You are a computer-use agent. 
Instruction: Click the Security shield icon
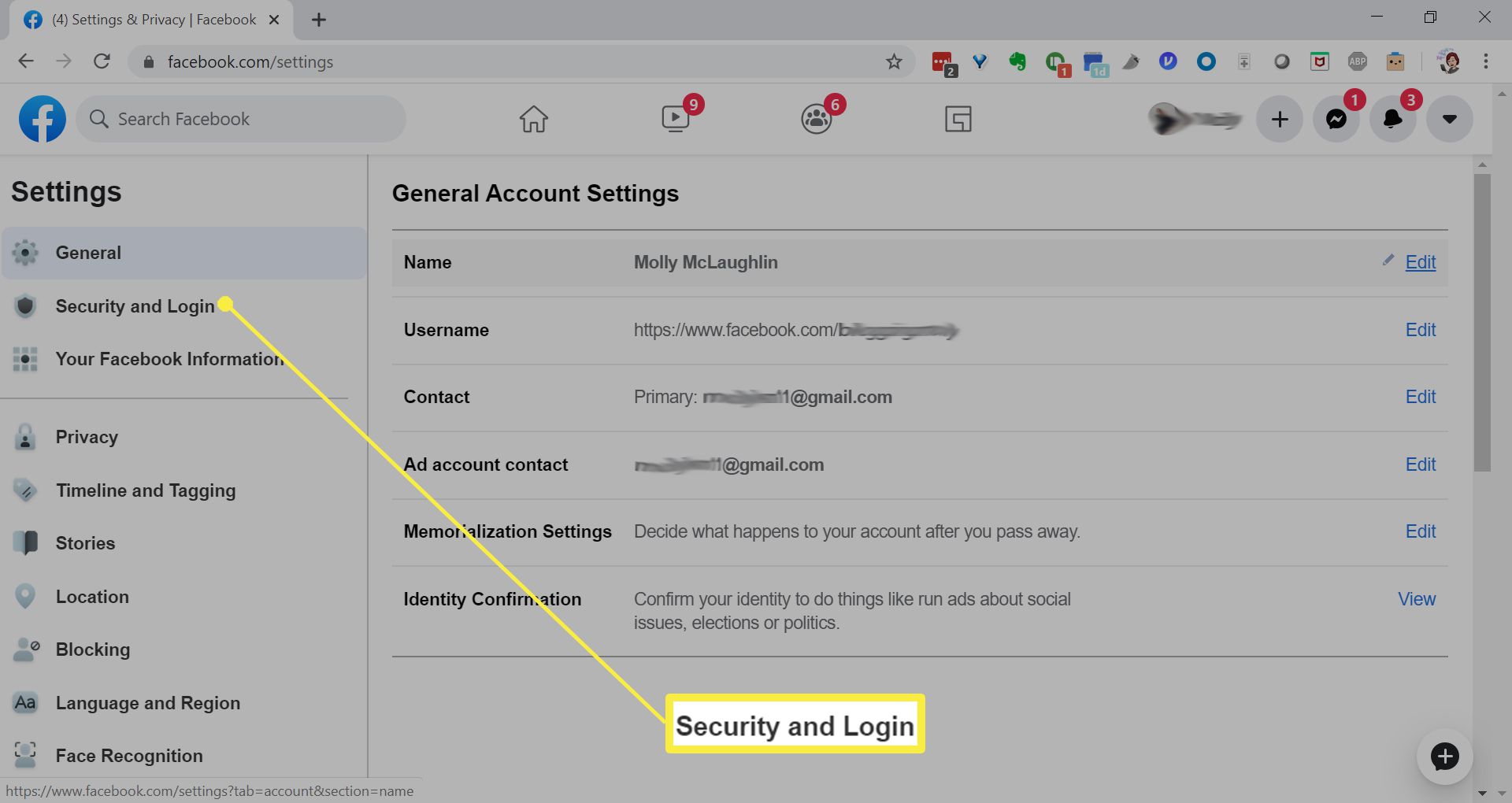pos(25,306)
